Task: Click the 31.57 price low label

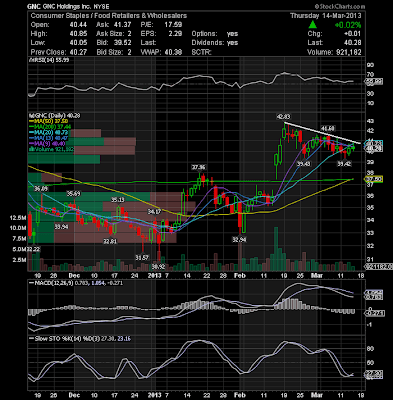Action: point(142,257)
